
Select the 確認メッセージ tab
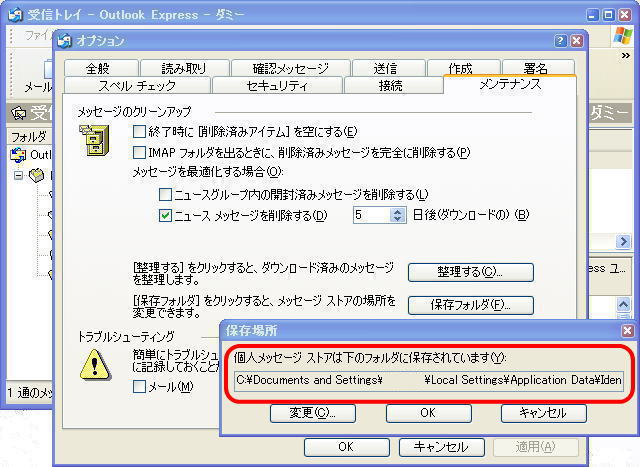291,68
